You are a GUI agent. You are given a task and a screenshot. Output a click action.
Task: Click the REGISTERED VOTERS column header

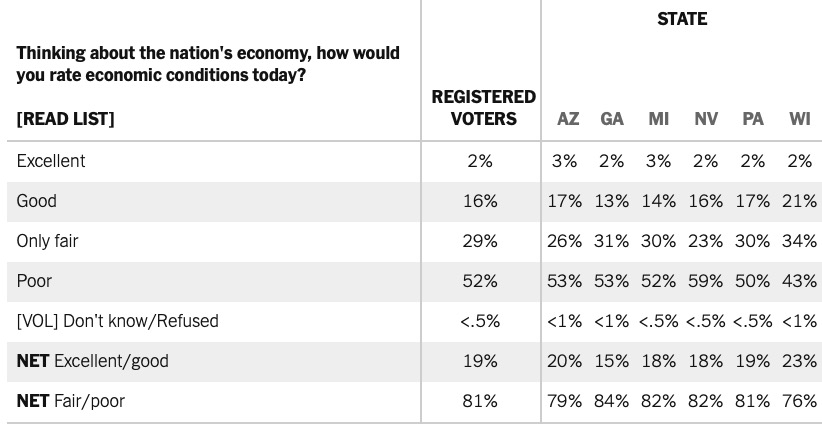coord(482,108)
